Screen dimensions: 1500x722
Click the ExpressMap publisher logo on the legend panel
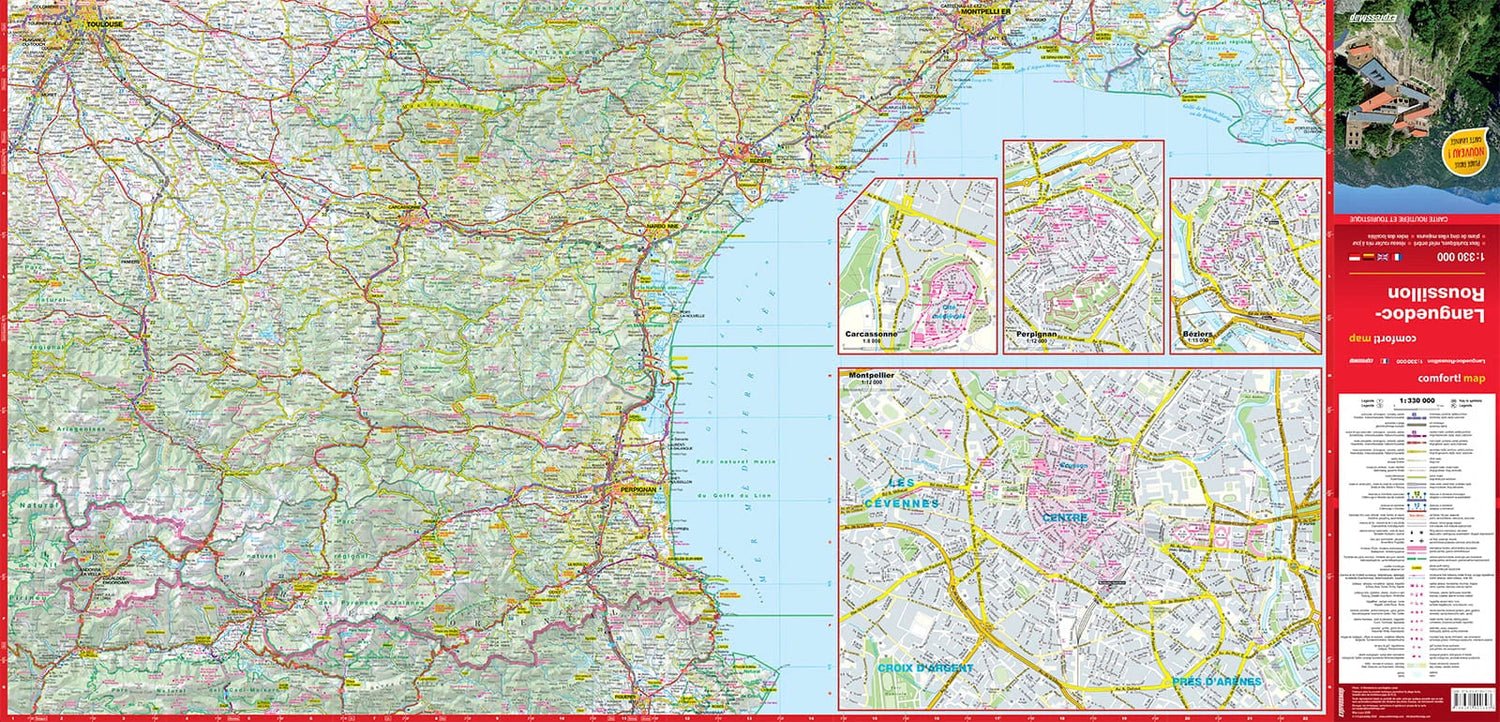coord(1341,700)
